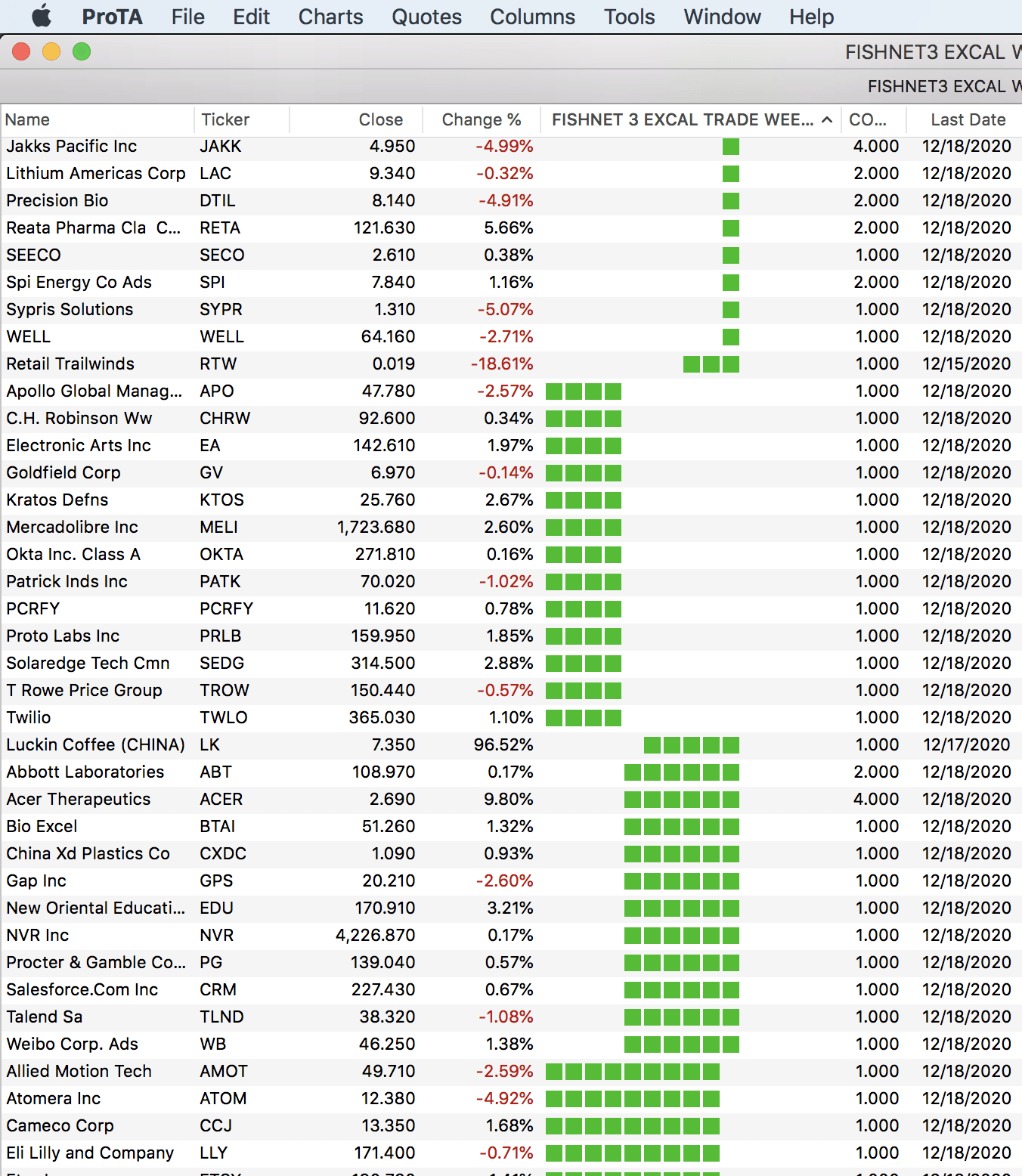Click the yellow minimize window button
1022x1176 pixels.
tap(51, 51)
